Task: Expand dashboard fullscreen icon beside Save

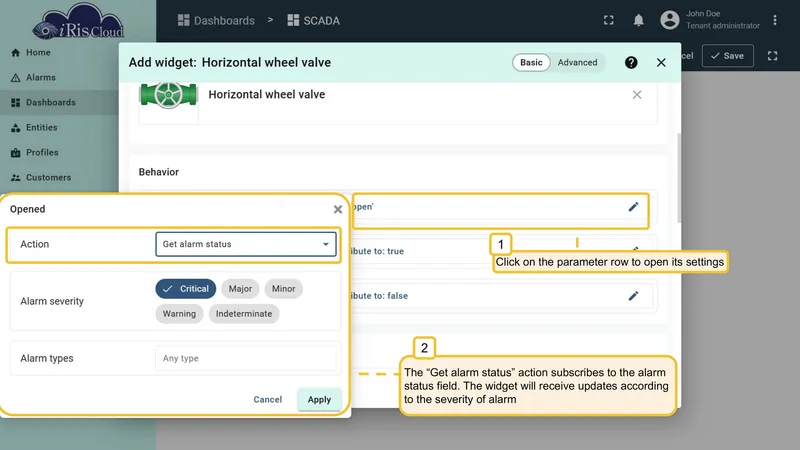Action: tap(772, 56)
